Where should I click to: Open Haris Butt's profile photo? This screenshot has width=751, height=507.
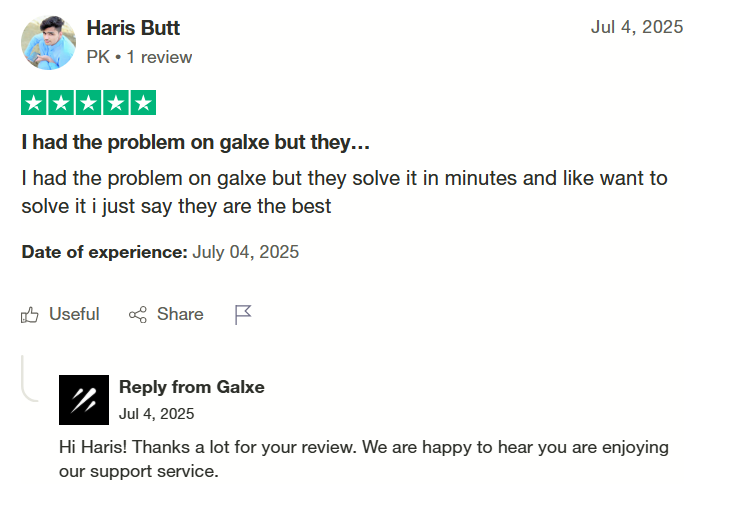48,43
